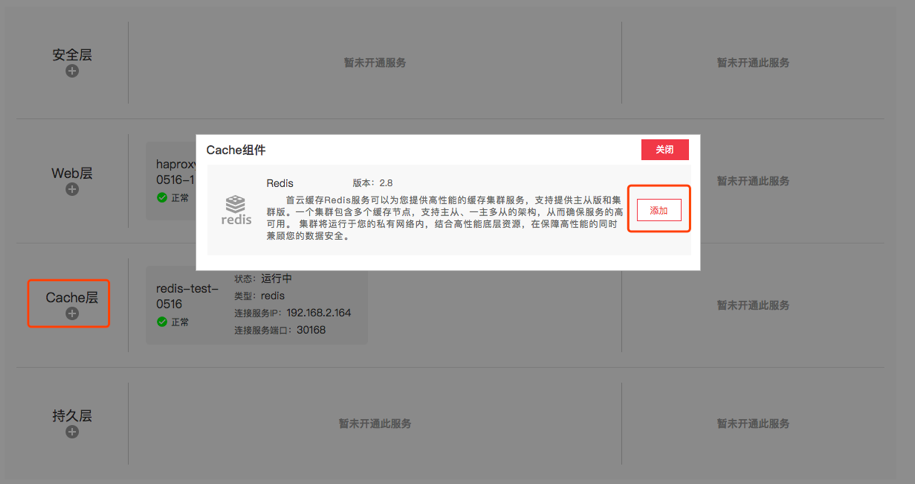This screenshot has width=915, height=484.
Task: Click the 添加 button for Redis
Action: tap(659, 210)
